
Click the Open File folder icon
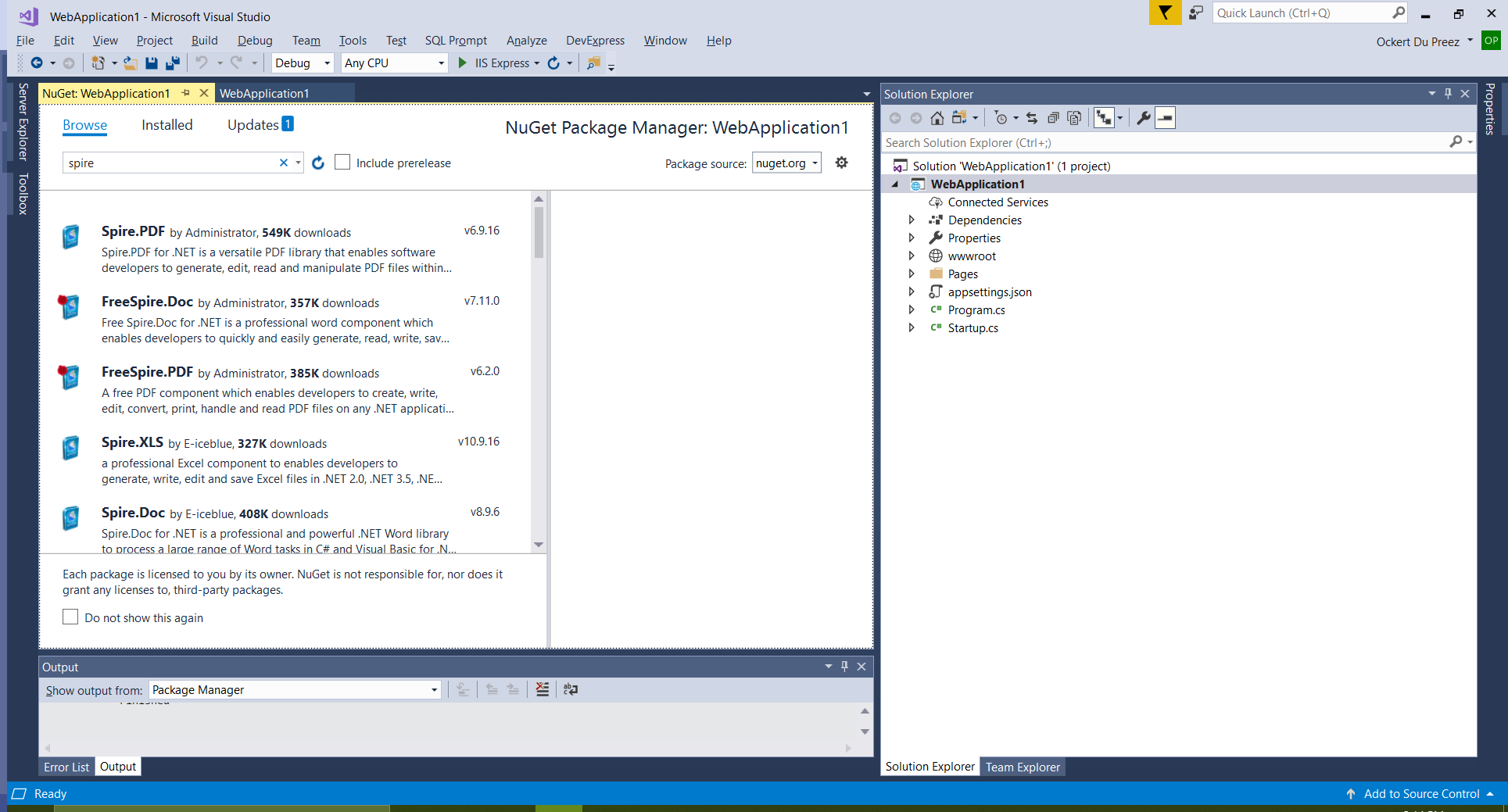pyautogui.click(x=131, y=63)
